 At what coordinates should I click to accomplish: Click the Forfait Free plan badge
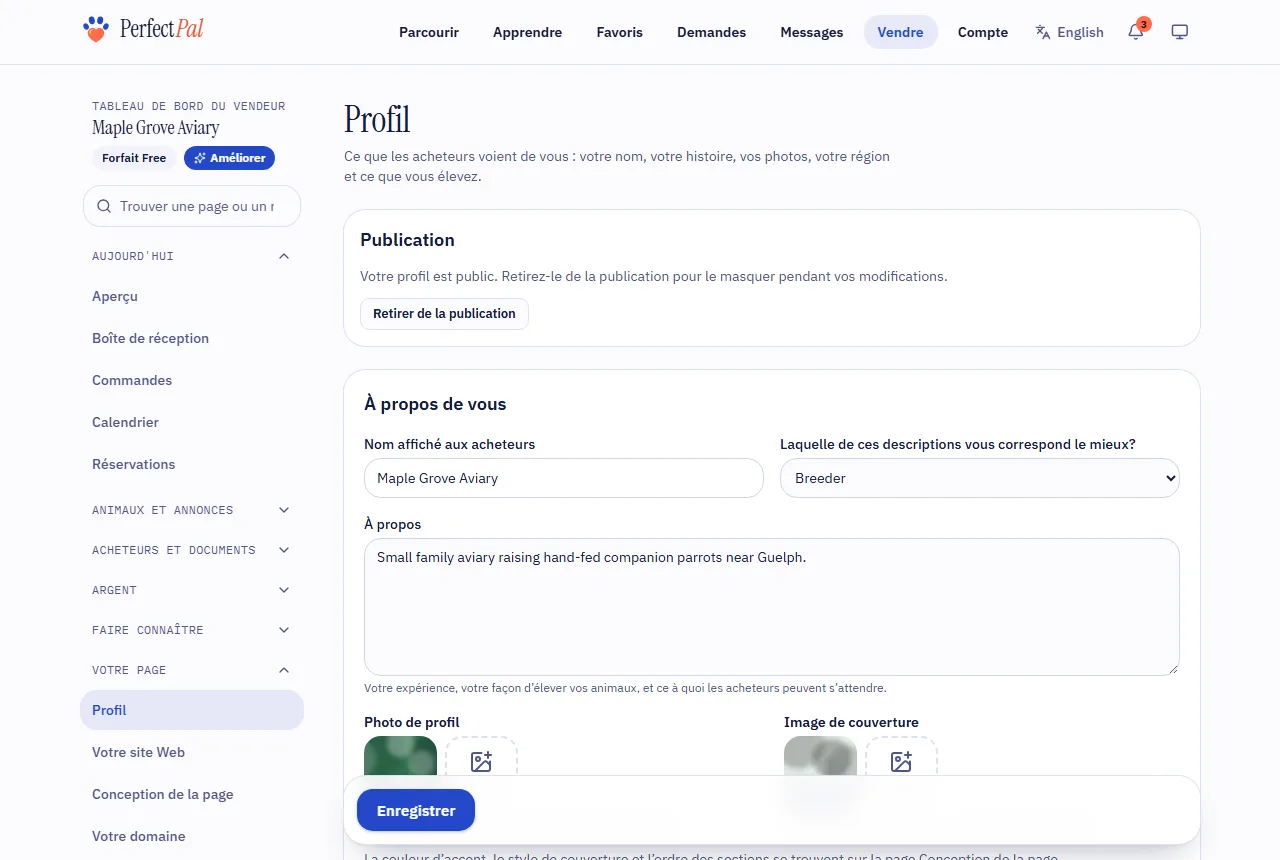[x=134, y=158]
